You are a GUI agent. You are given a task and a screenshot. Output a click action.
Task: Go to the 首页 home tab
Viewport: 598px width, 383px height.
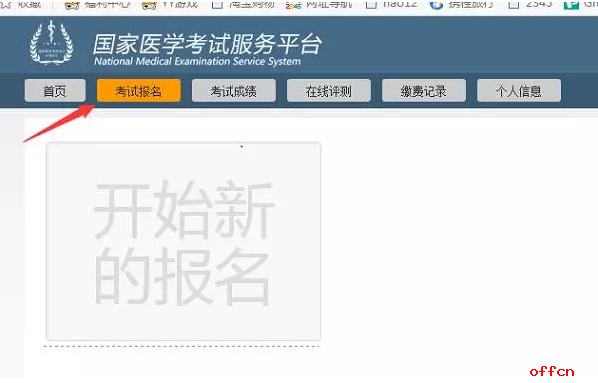(x=55, y=91)
